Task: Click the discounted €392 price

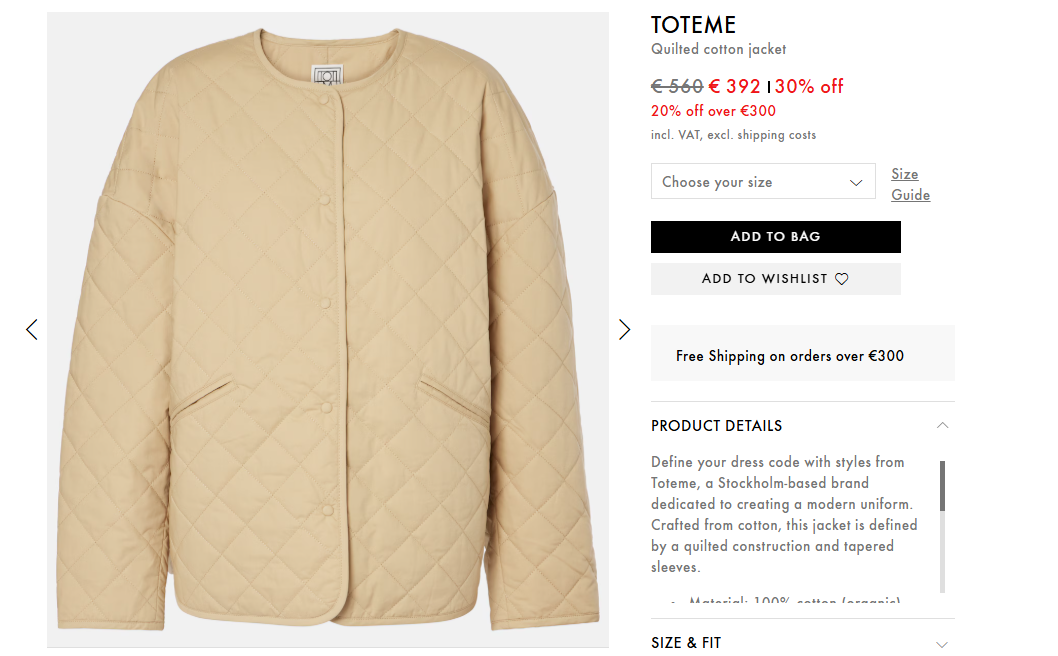Action: click(735, 86)
